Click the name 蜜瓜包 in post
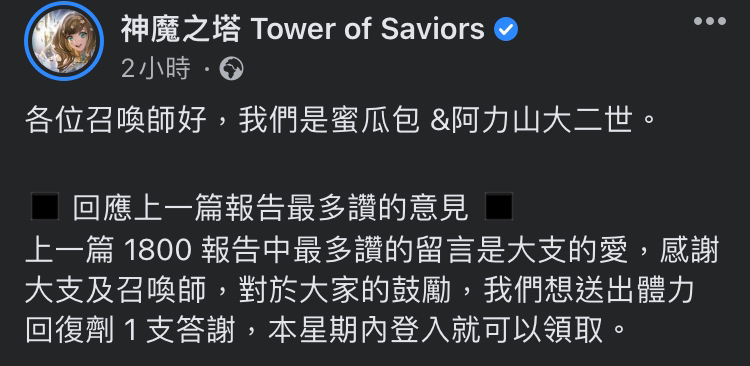750x366 pixels. [375, 120]
